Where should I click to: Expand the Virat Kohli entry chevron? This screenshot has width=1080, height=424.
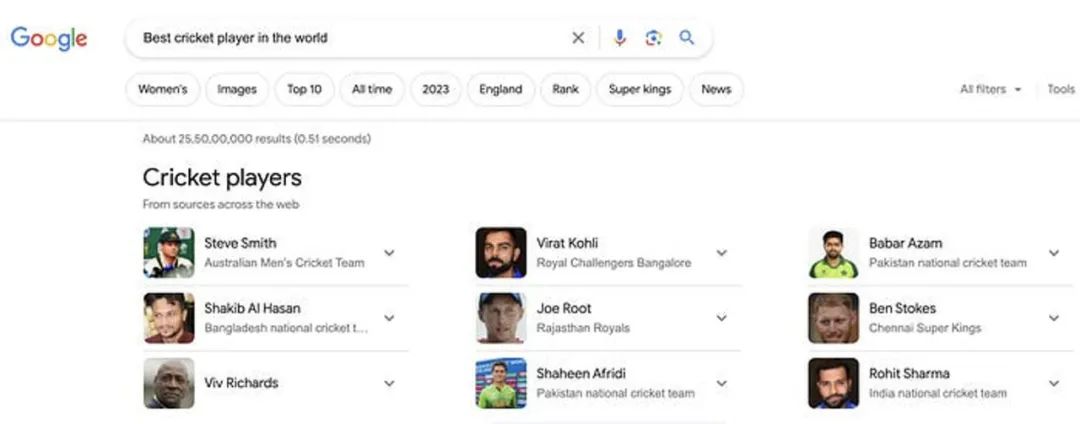721,253
